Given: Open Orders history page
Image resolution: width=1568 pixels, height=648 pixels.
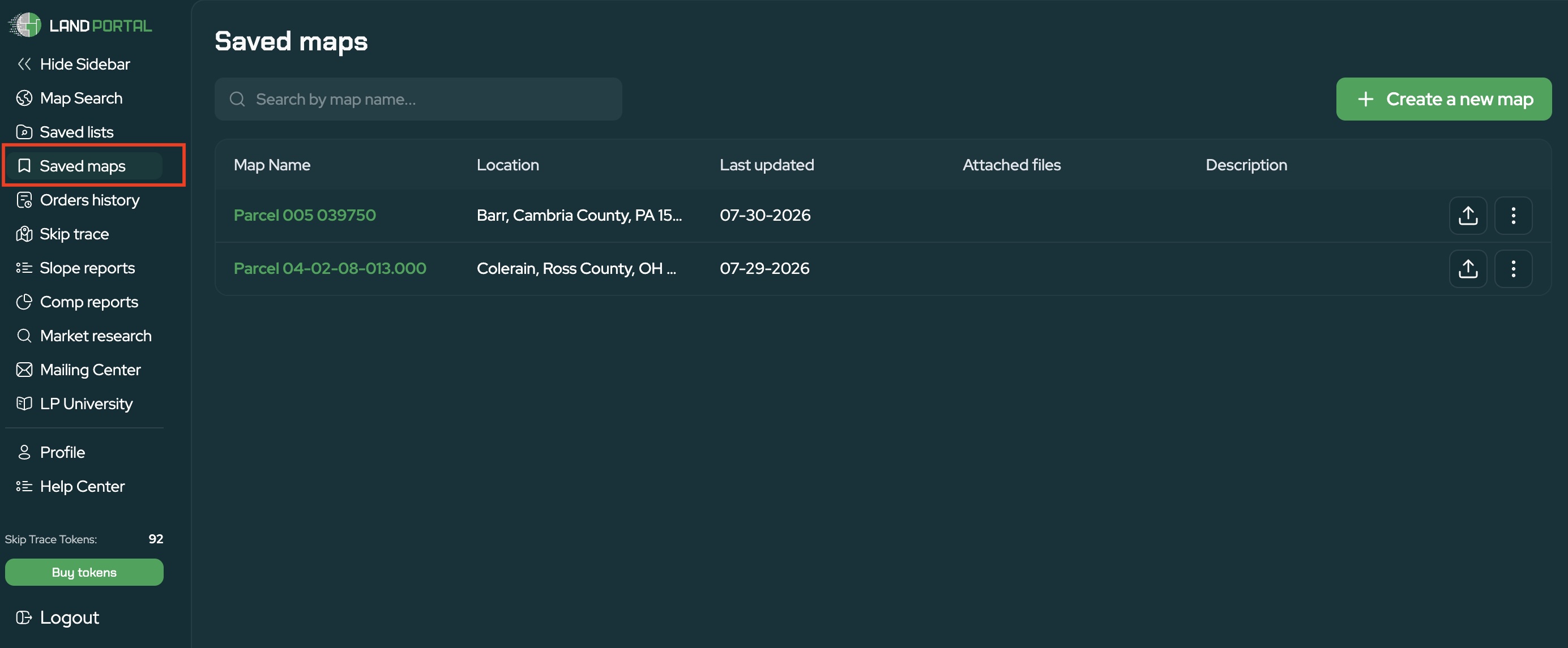Looking at the screenshot, I should (x=89, y=200).
